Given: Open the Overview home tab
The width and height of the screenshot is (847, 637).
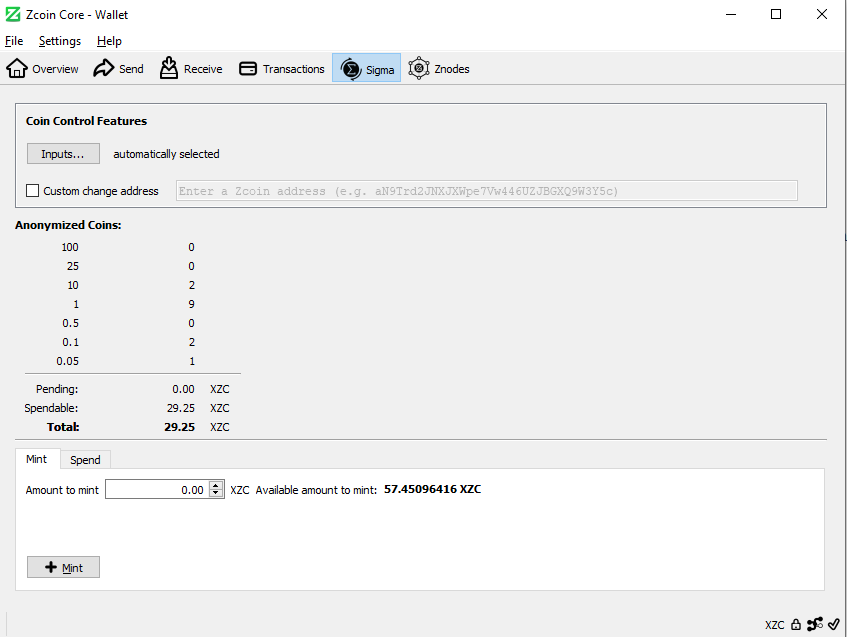Looking at the screenshot, I should coord(42,69).
